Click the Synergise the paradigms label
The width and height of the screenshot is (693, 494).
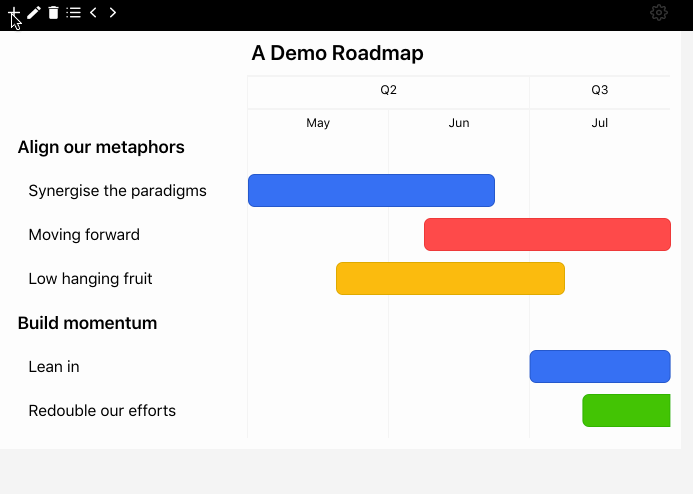(117, 191)
